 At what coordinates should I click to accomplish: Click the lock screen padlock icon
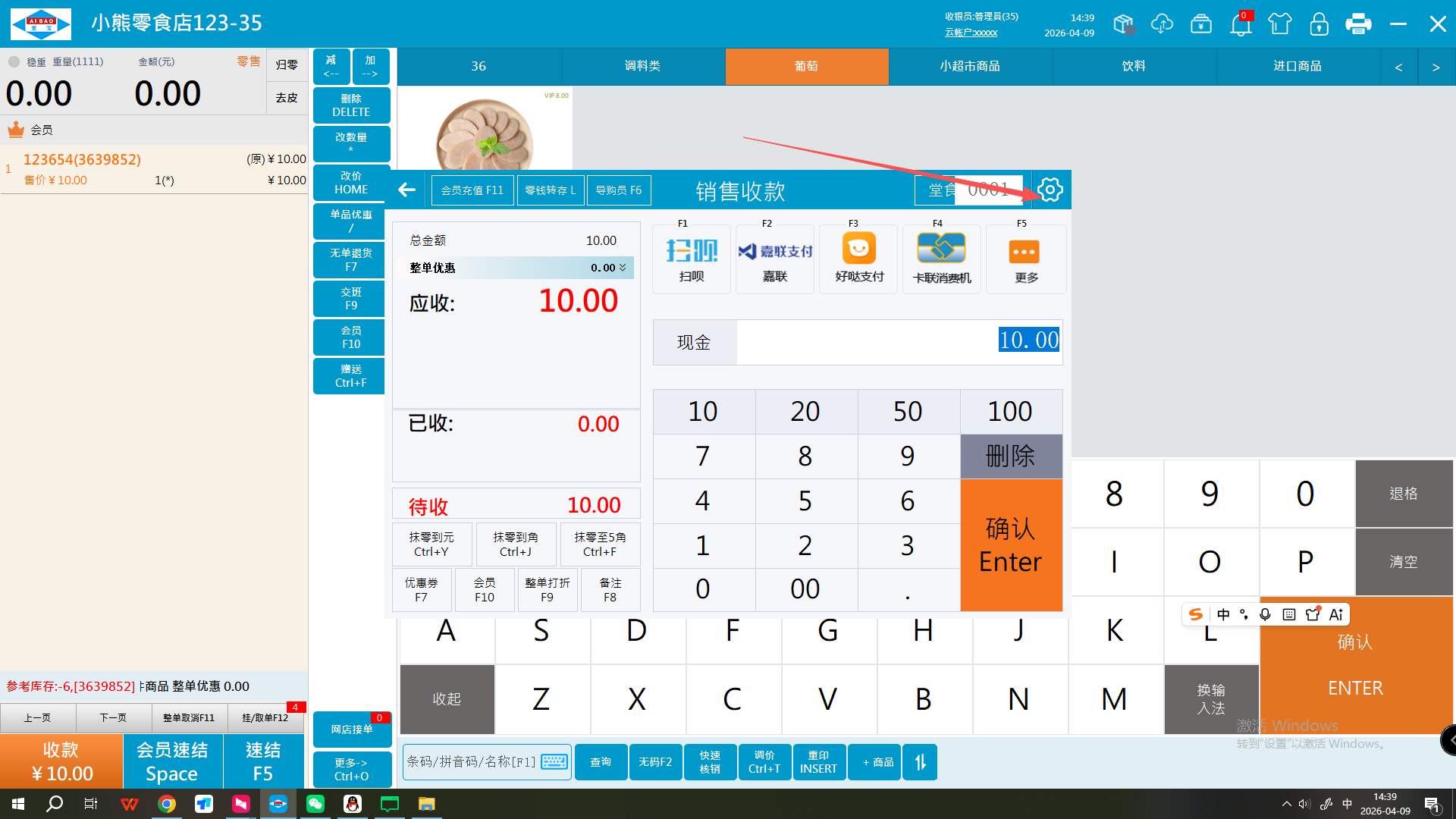(1319, 24)
